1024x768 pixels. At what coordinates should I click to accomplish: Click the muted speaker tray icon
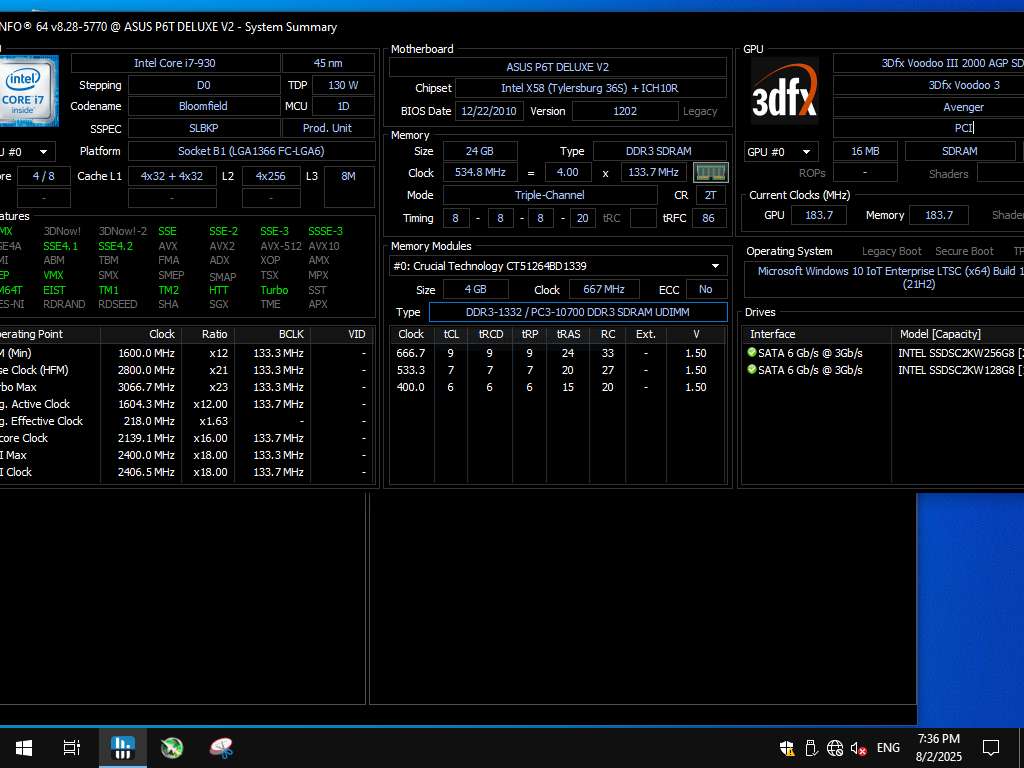(858, 748)
